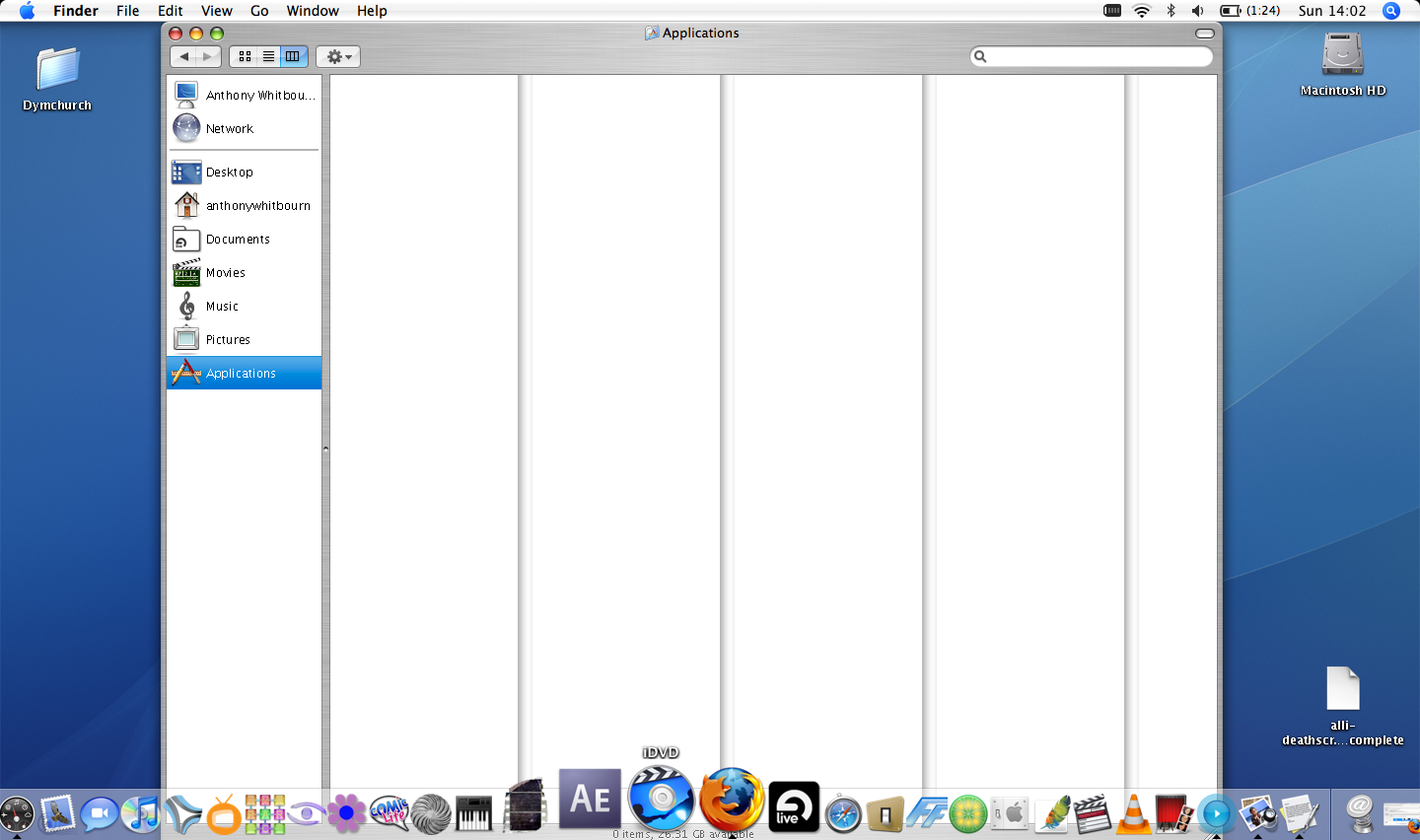
Task: Click the sidebar divider handle
Action: click(x=325, y=449)
